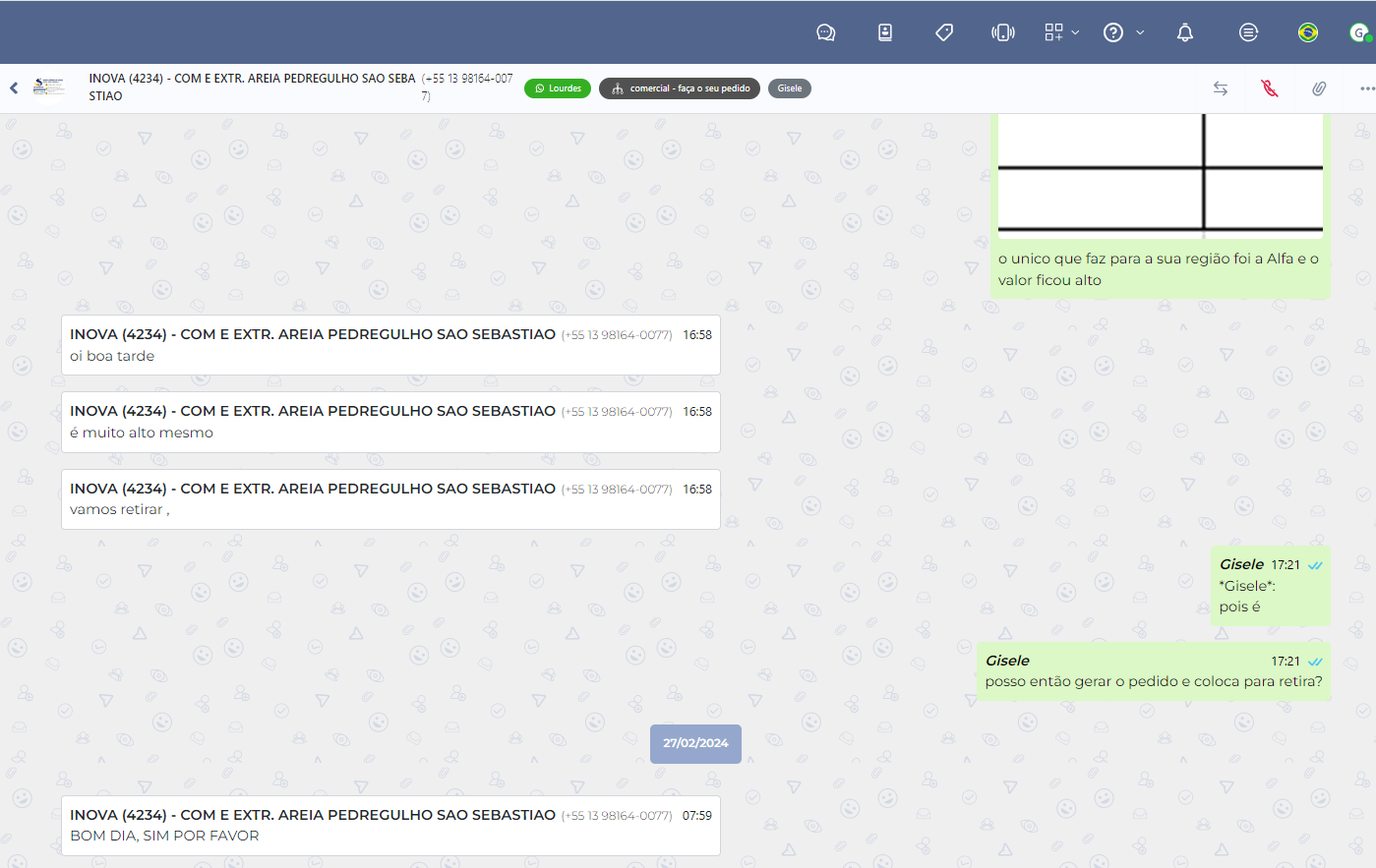Click the red end-attendance icon

pos(1270,88)
